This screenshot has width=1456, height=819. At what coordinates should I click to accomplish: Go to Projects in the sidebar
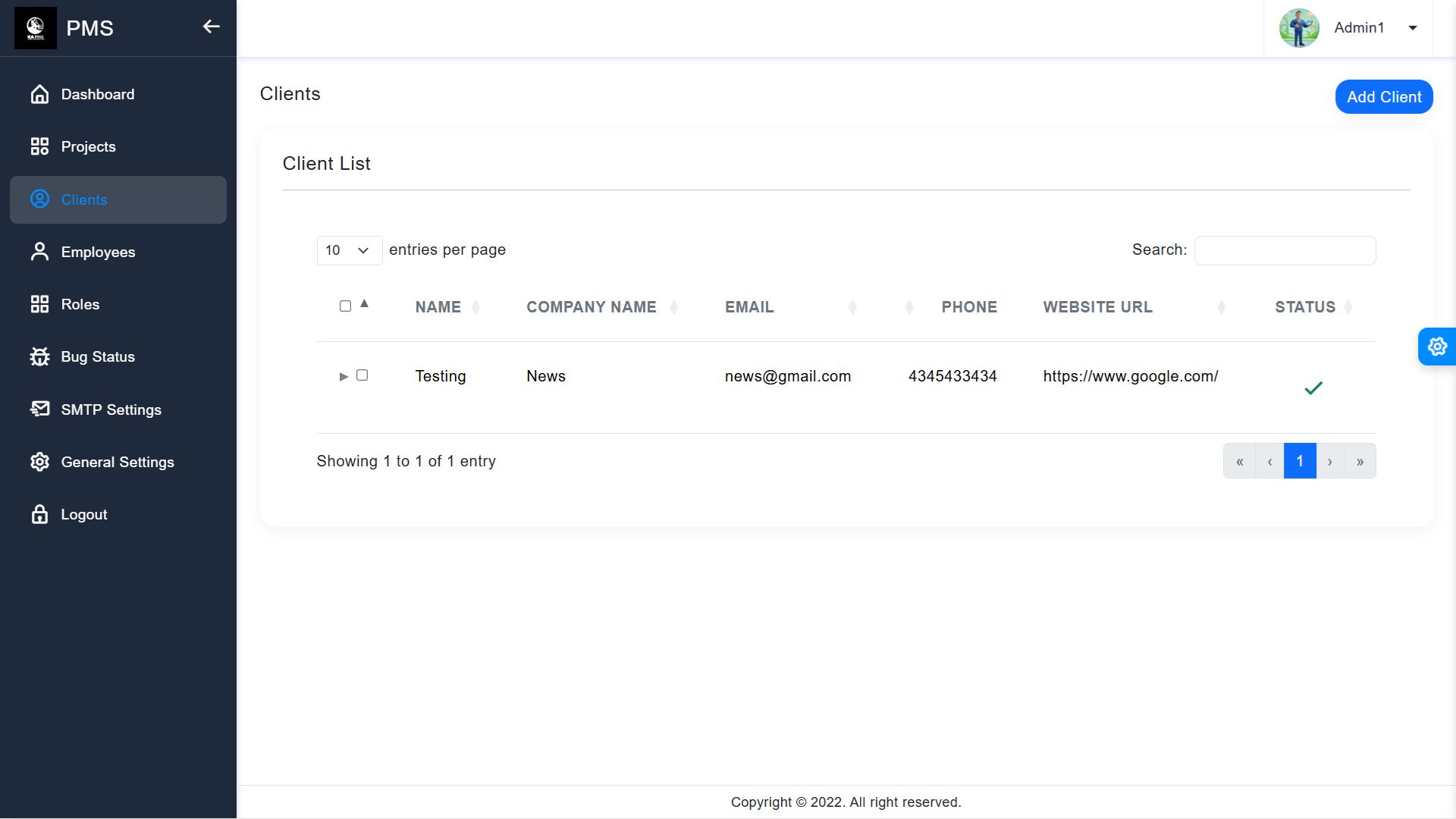pyautogui.click(x=88, y=146)
